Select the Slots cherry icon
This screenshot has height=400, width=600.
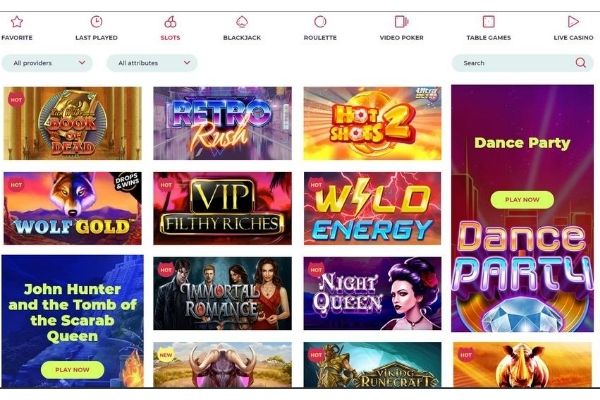coord(170,22)
